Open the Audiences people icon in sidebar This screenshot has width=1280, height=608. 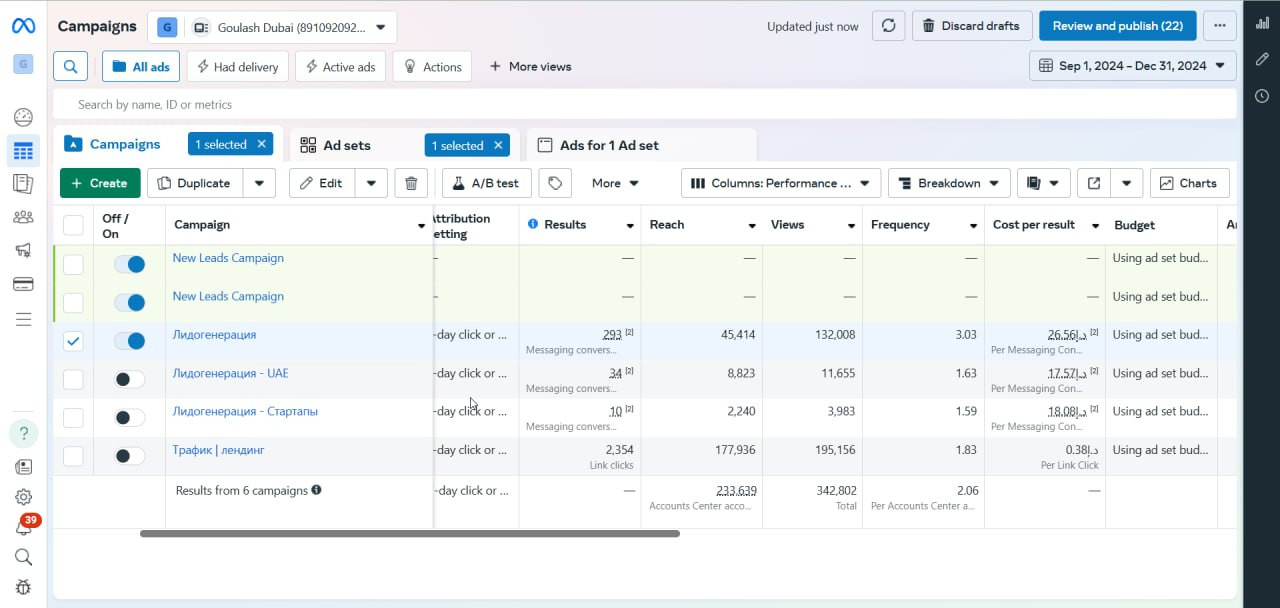(x=23, y=217)
